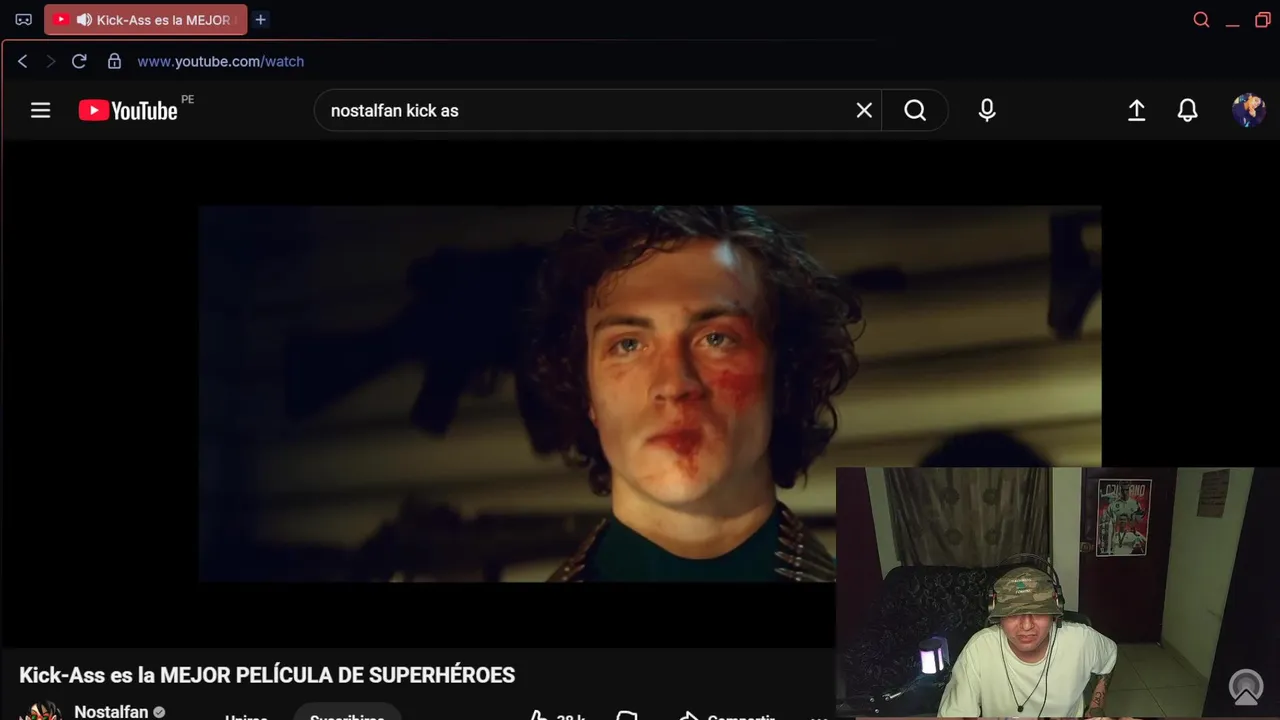Open the browser's tab search magnifier at top right

pos(1201,20)
